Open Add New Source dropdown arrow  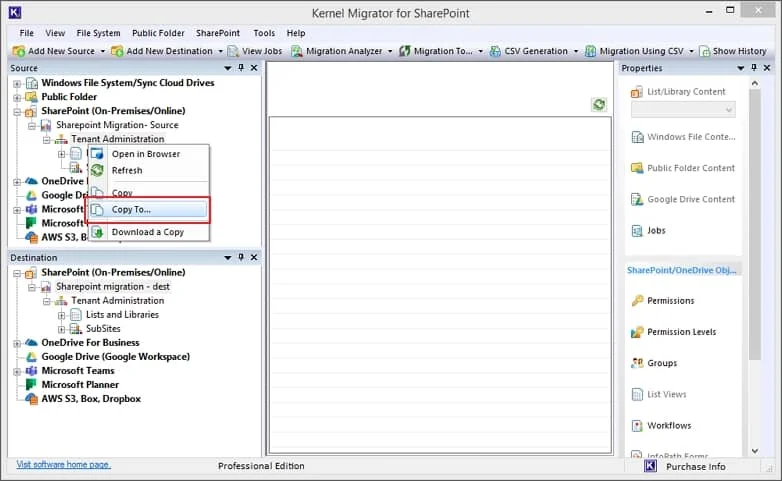103,51
